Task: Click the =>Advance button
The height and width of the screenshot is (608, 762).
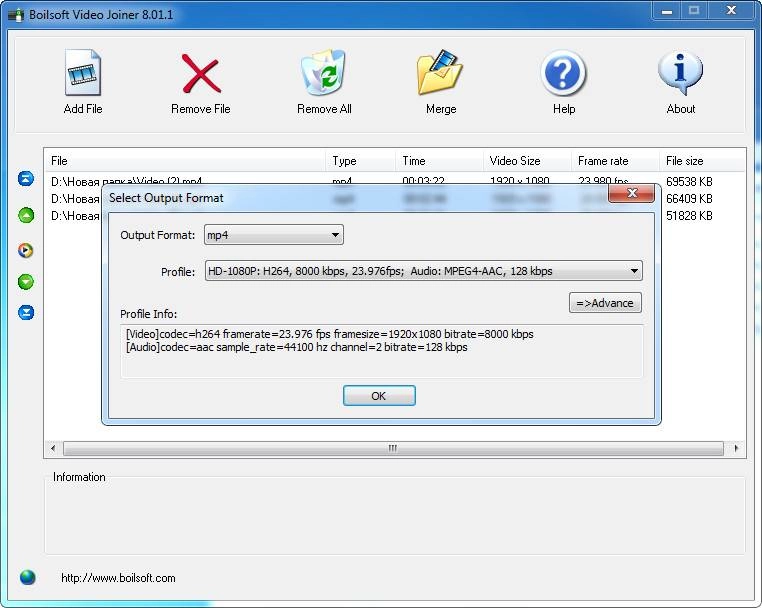Action: point(605,303)
